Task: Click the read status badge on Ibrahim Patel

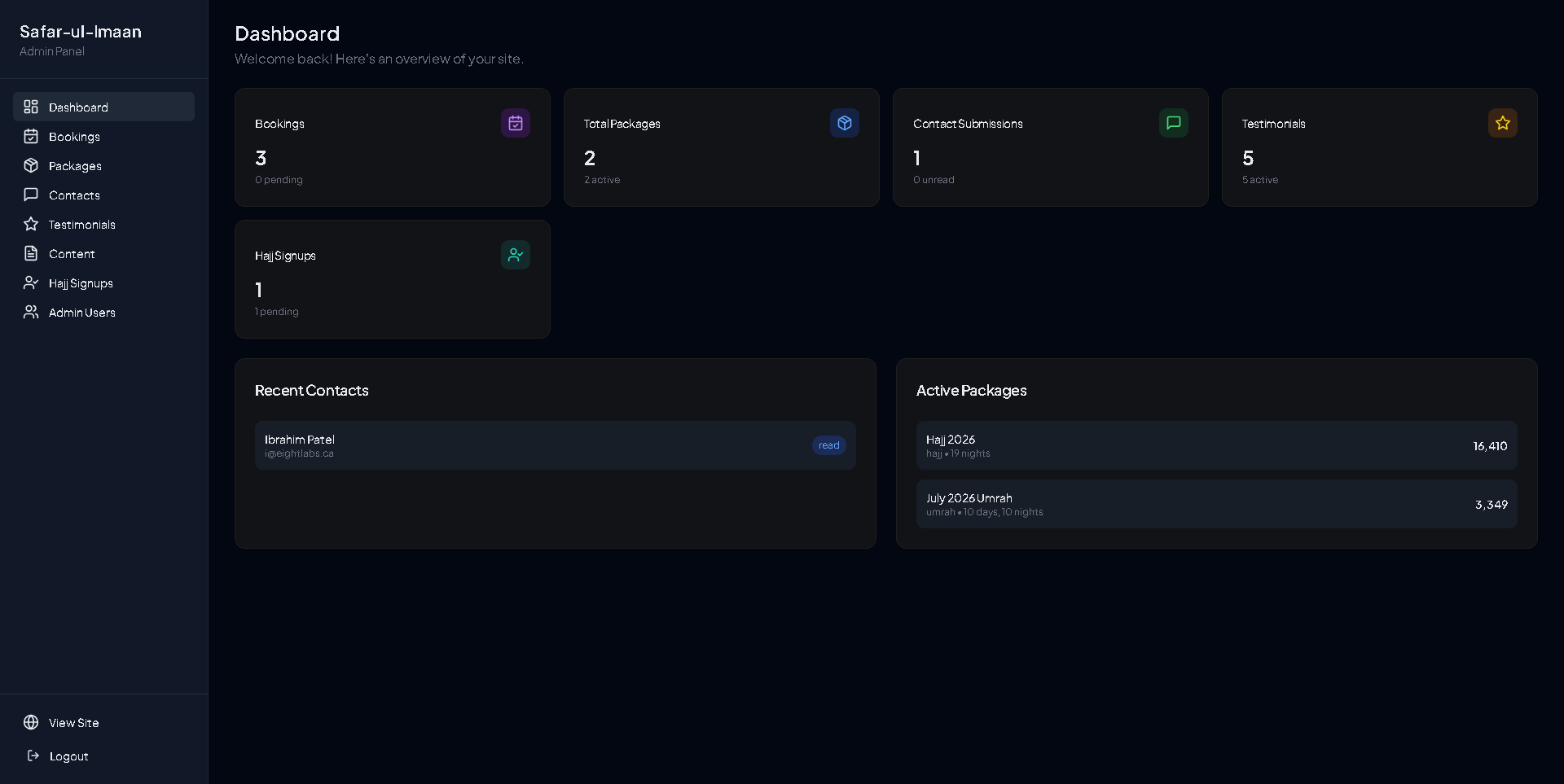Action: [x=828, y=445]
